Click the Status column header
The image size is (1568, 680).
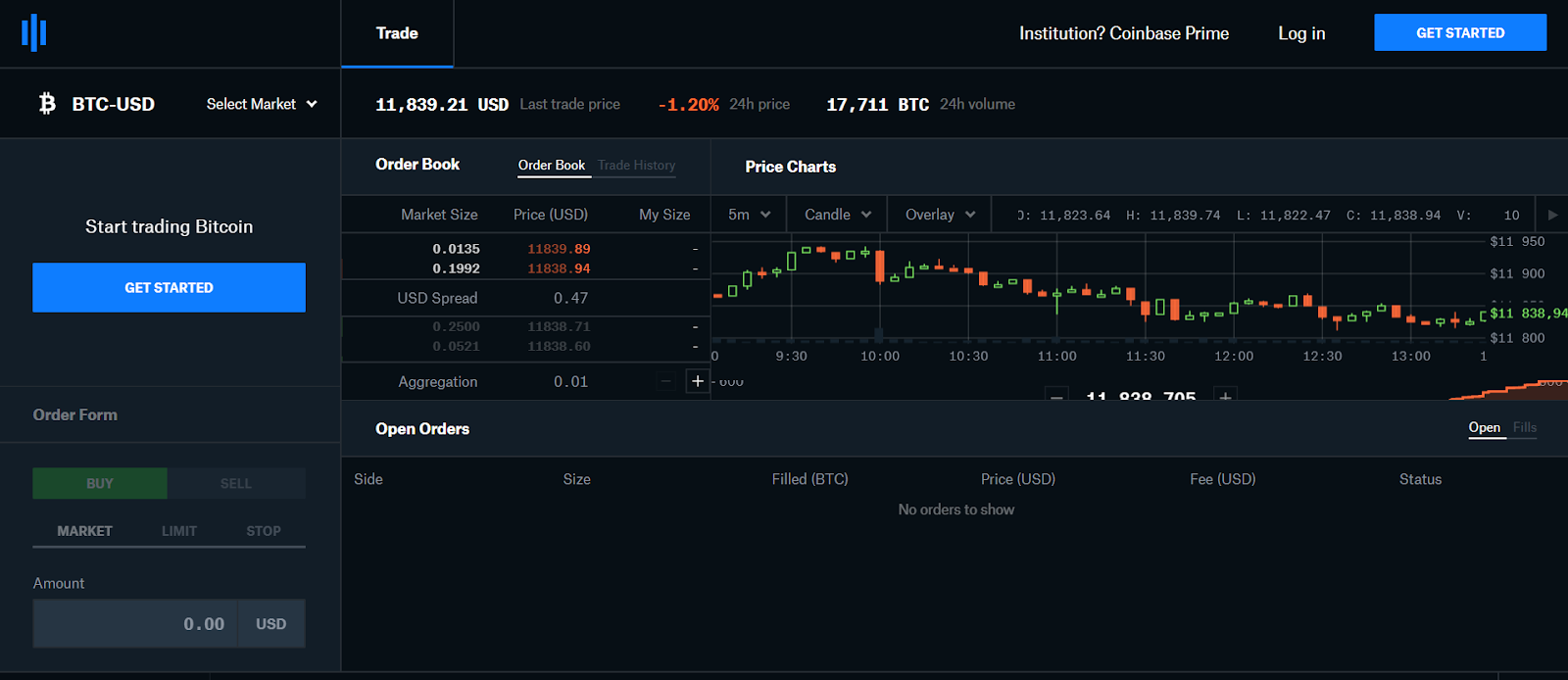[1420, 479]
